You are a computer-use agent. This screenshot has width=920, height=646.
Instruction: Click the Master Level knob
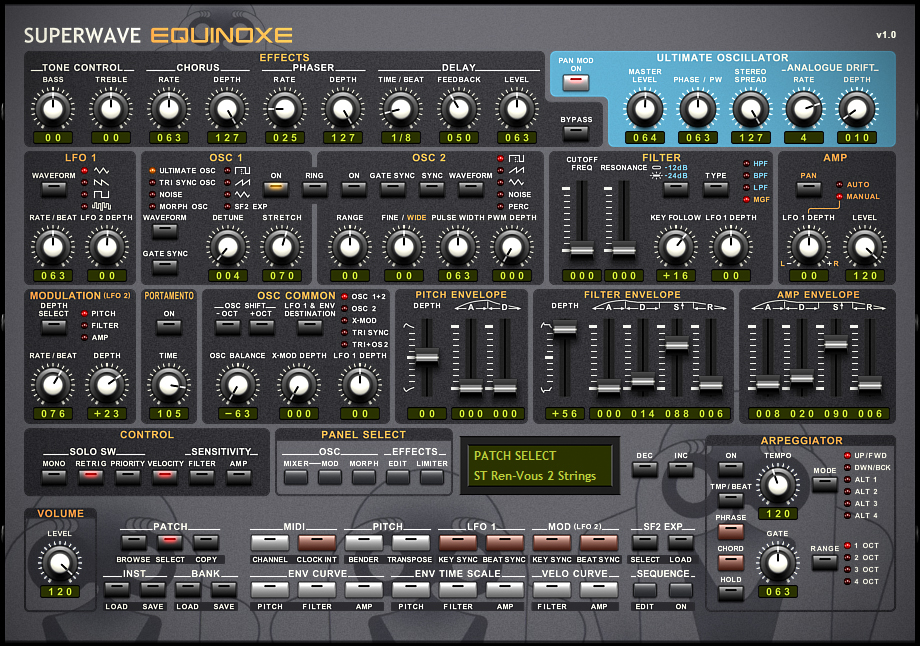[645, 108]
